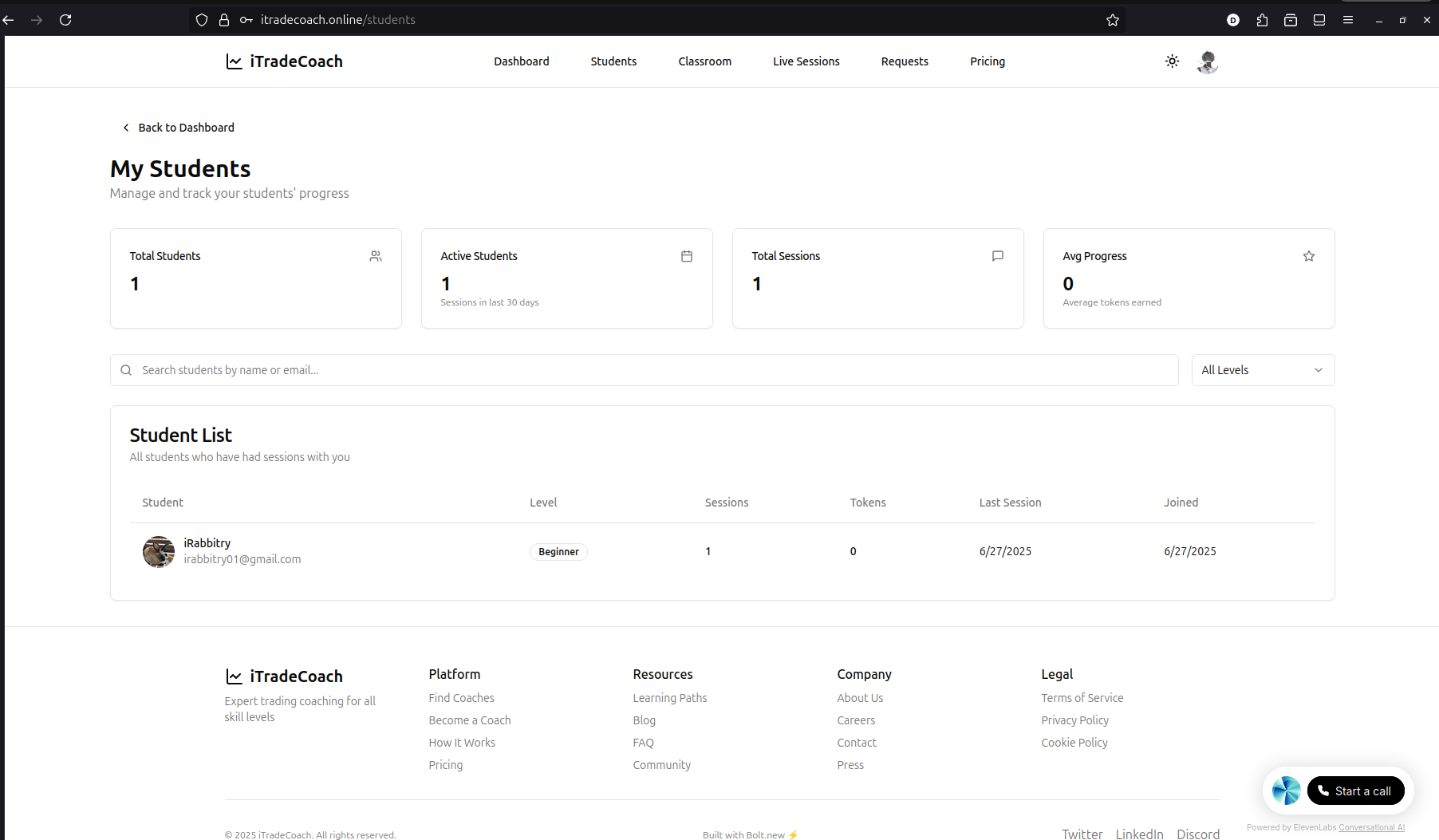Toggle the light/dark theme sun icon

1172,61
